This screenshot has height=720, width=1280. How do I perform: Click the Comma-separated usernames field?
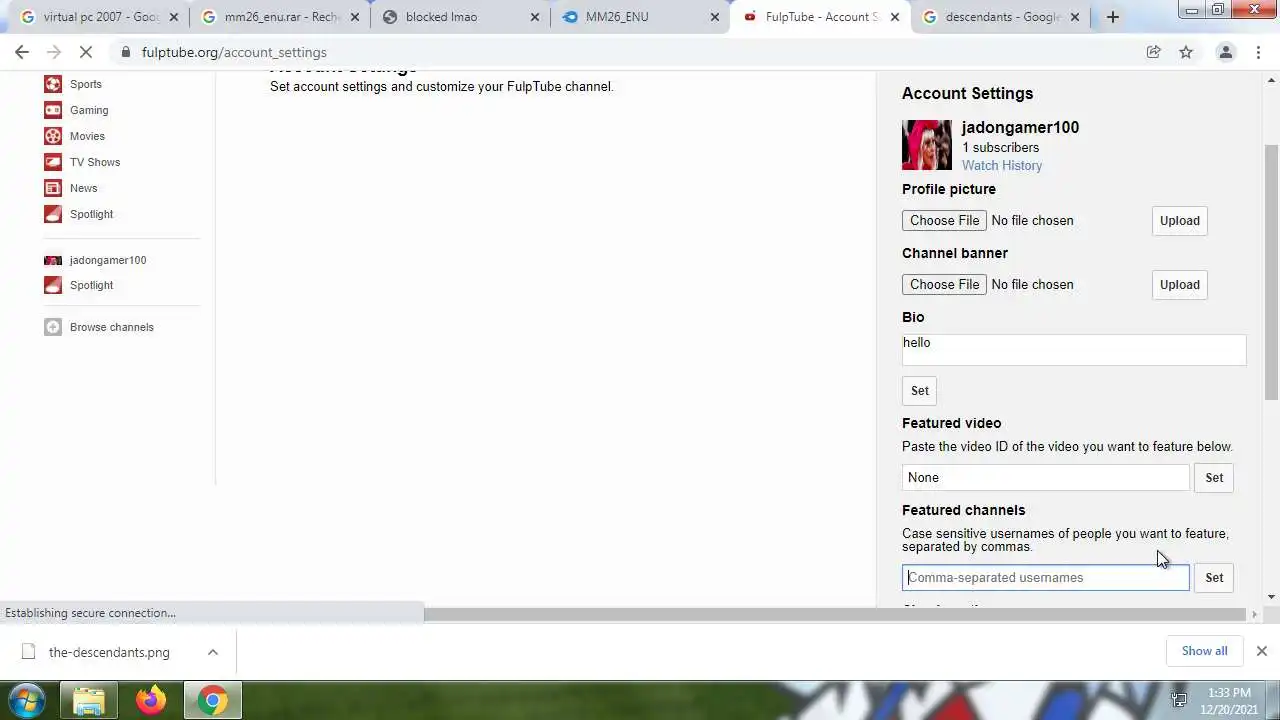click(1046, 578)
